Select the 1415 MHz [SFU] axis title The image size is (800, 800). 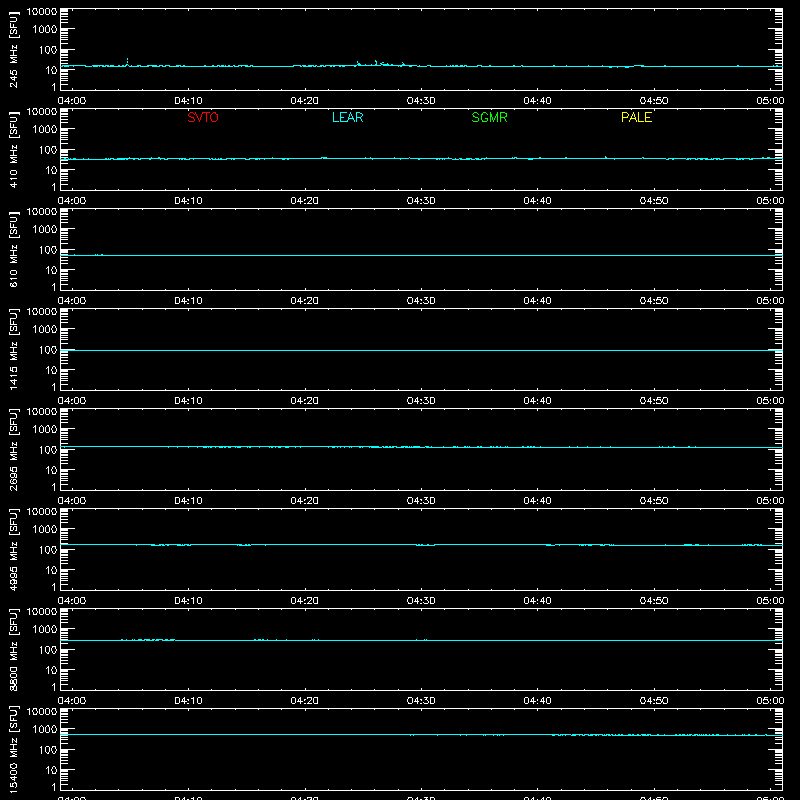pyautogui.click(x=13, y=350)
